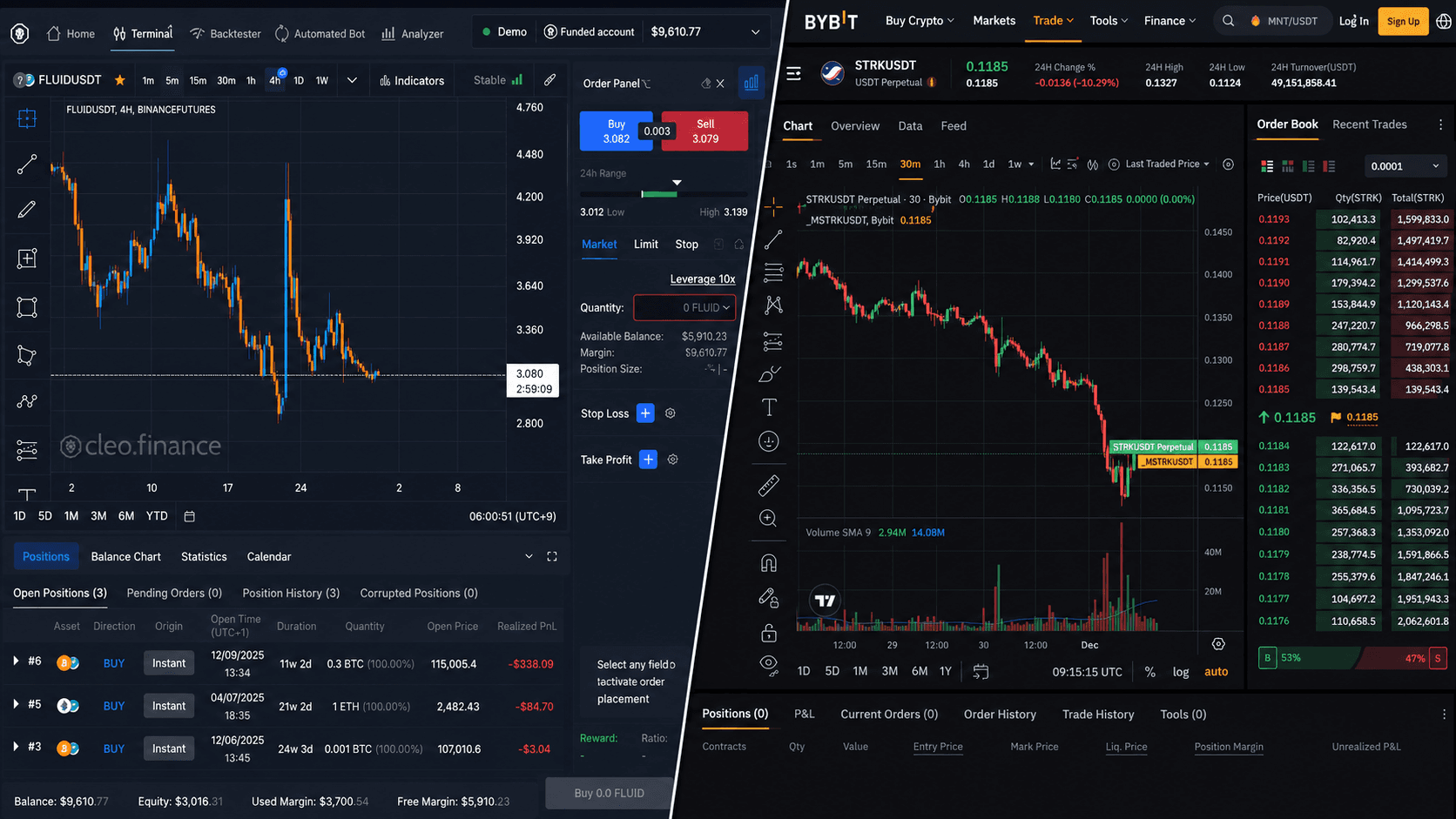This screenshot has height=819, width=1456.
Task: Toggle object visibility eye in Bybit chart
Action: tap(768, 663)
